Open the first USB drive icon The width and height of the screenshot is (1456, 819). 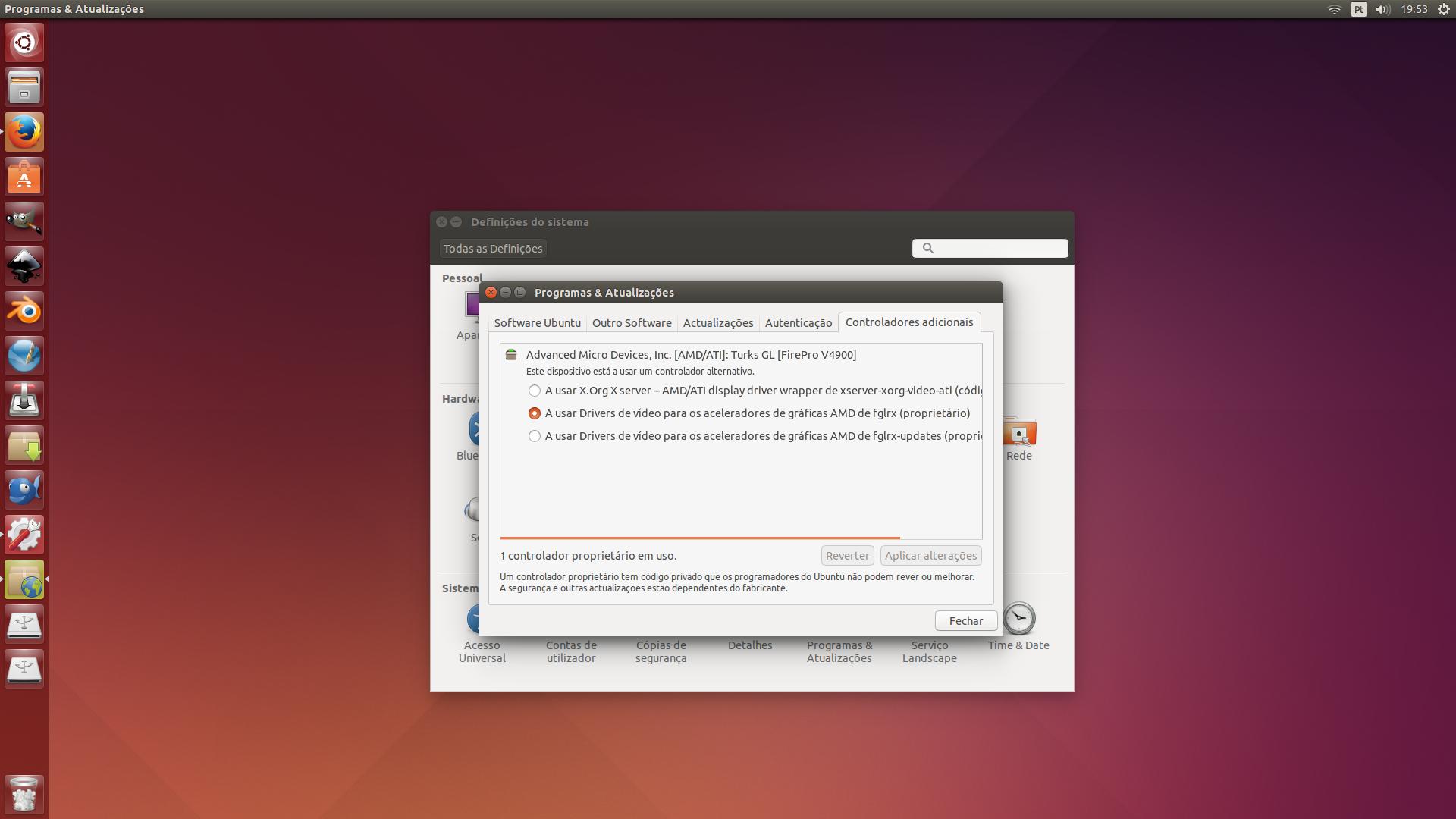24,624
